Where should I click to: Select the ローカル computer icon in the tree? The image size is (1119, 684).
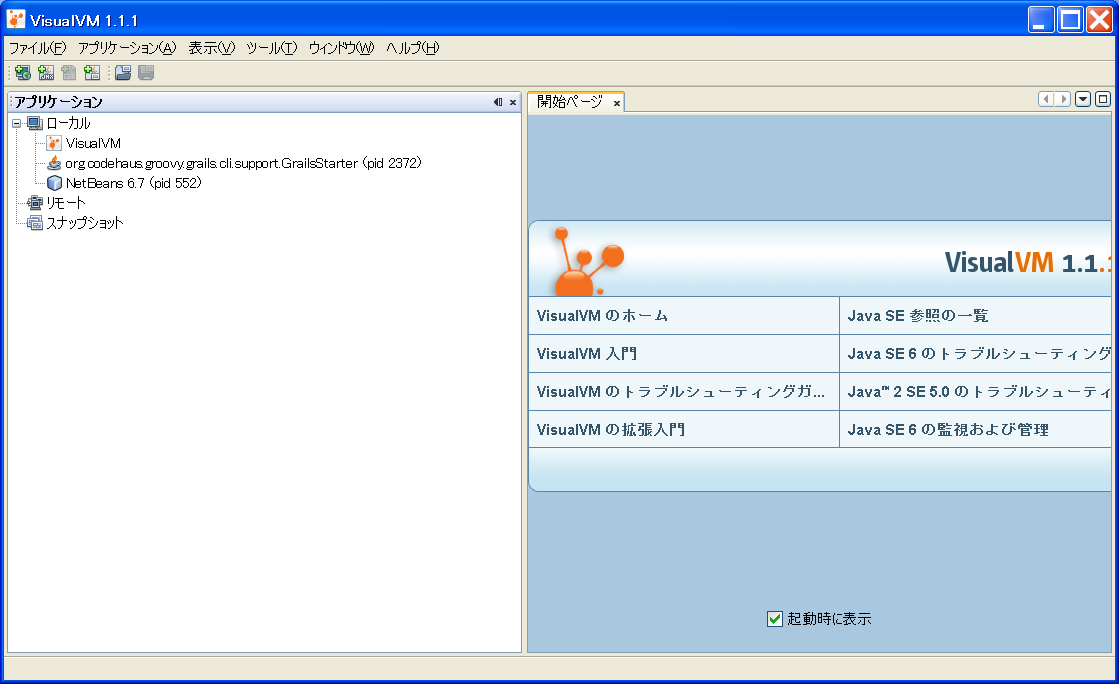click(35, 124)
